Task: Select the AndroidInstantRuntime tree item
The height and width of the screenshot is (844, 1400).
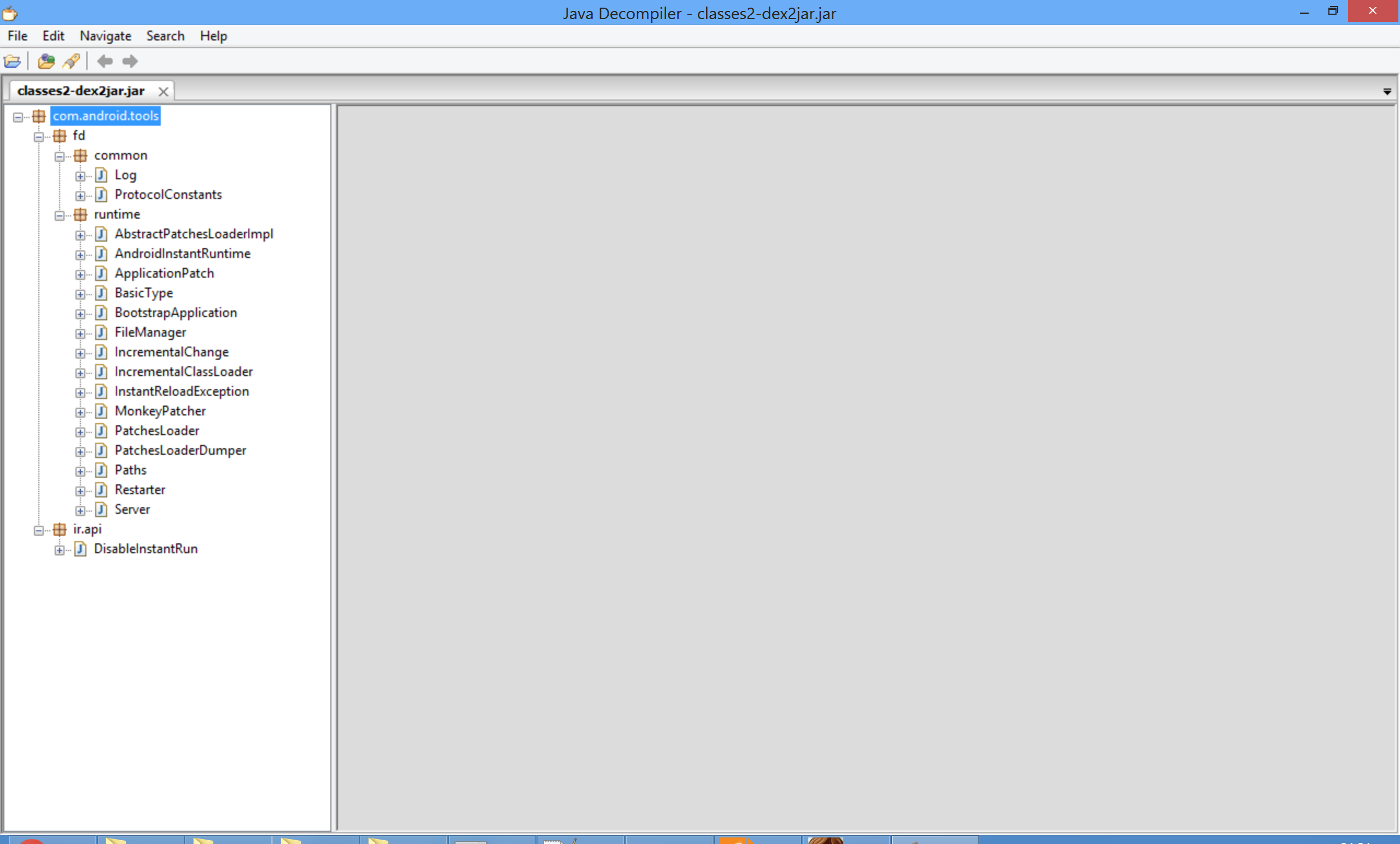Action: 183,254
